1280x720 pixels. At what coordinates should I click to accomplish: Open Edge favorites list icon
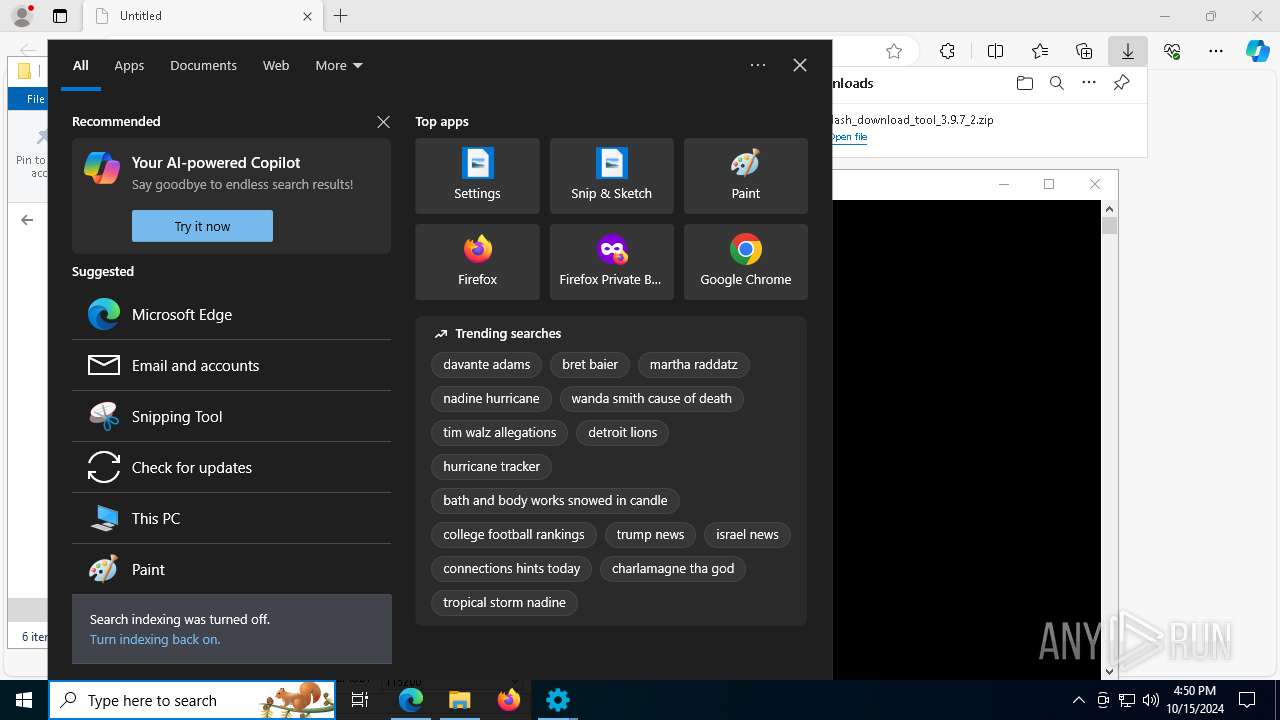[x=1040, y=51]
